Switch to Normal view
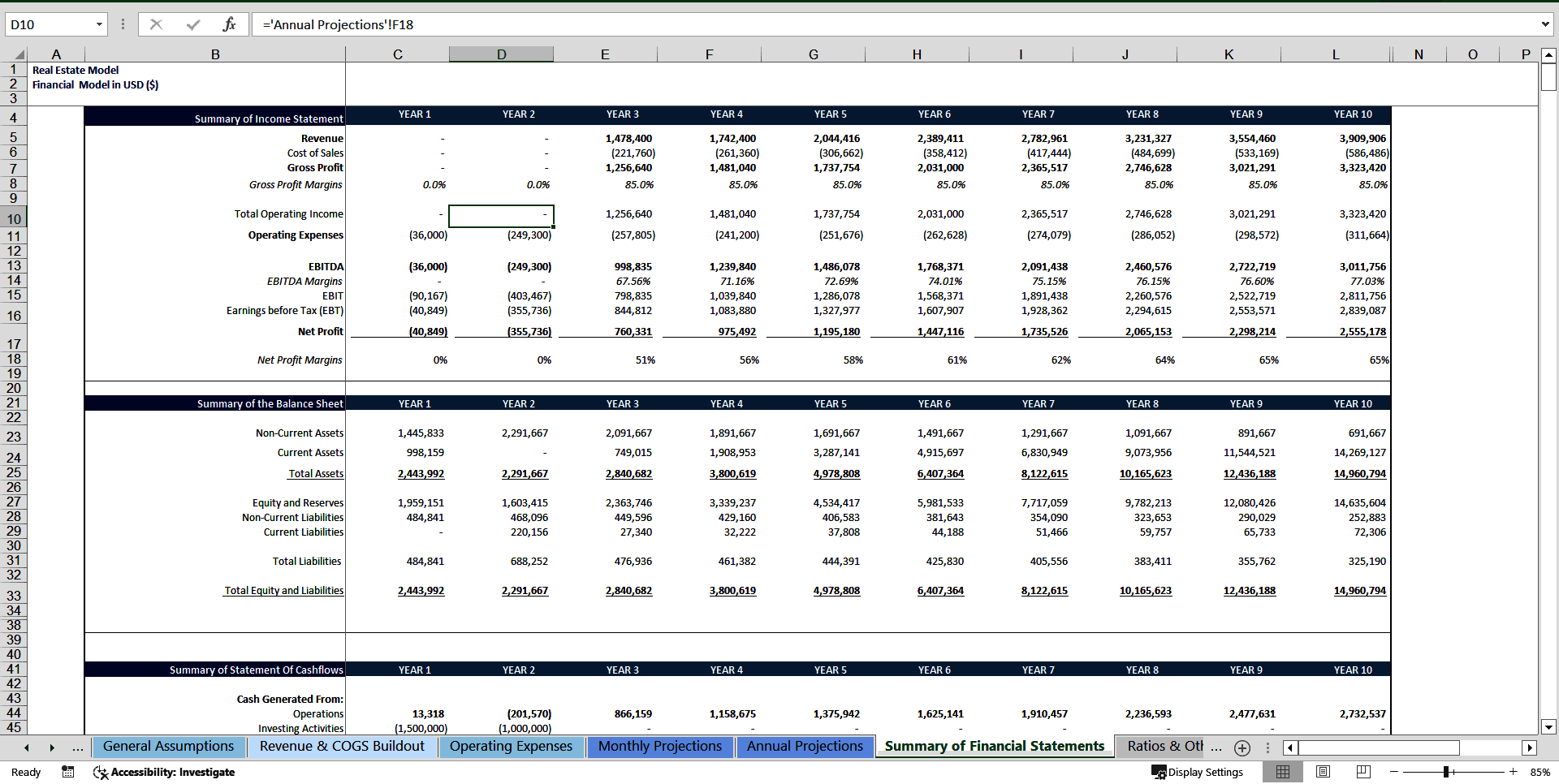 coord(1283,772)
